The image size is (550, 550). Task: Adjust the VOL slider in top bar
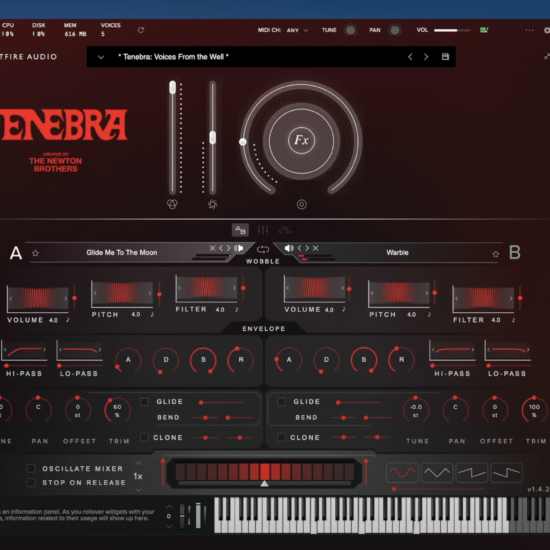tap(452, 31)
